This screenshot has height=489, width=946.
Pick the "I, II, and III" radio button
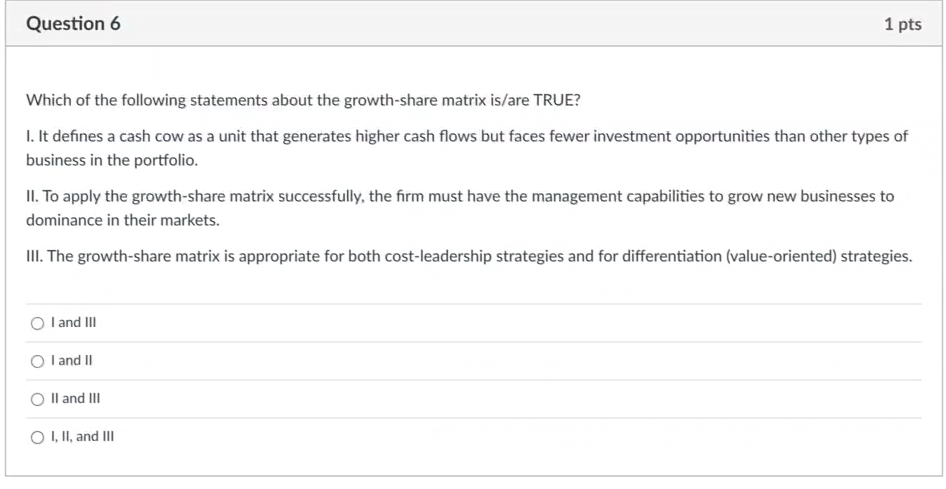coord(37,438)
